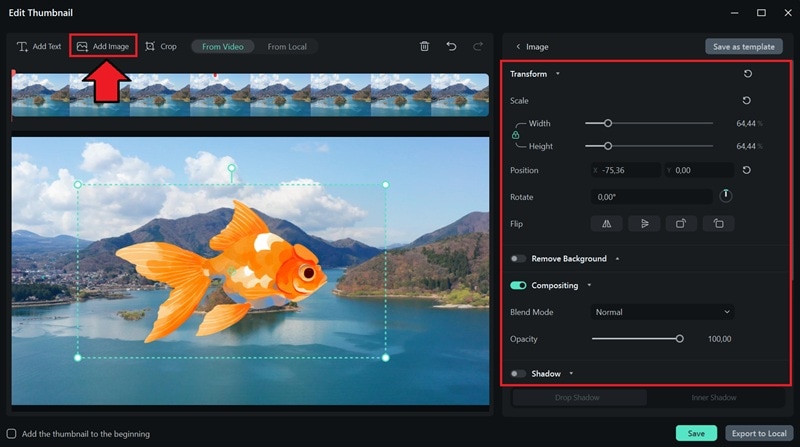800x447 pixels.
Task: Switch to the From Local tab
Action: [x=287, y=46]
